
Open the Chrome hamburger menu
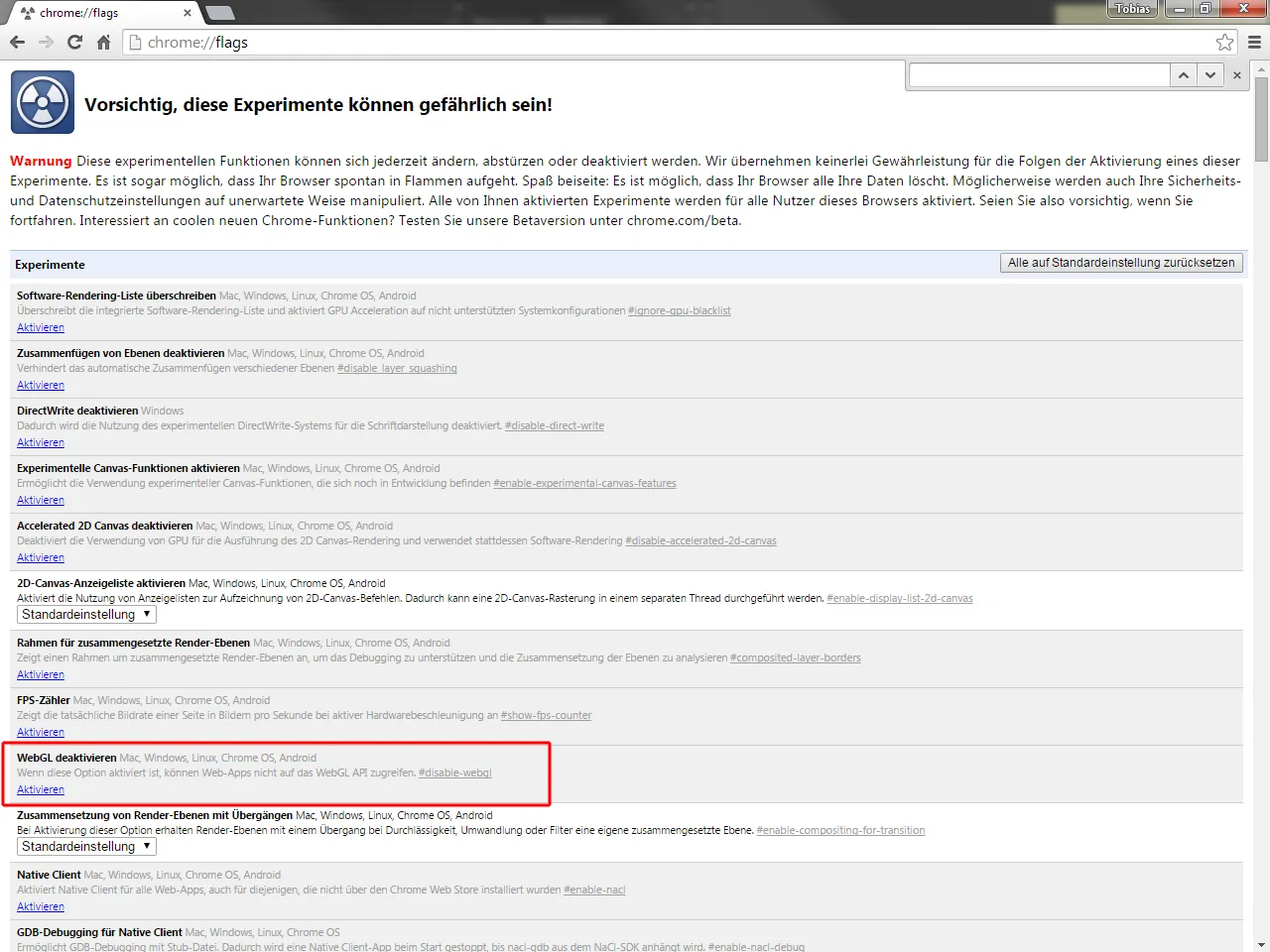(x=1254, y=43)
